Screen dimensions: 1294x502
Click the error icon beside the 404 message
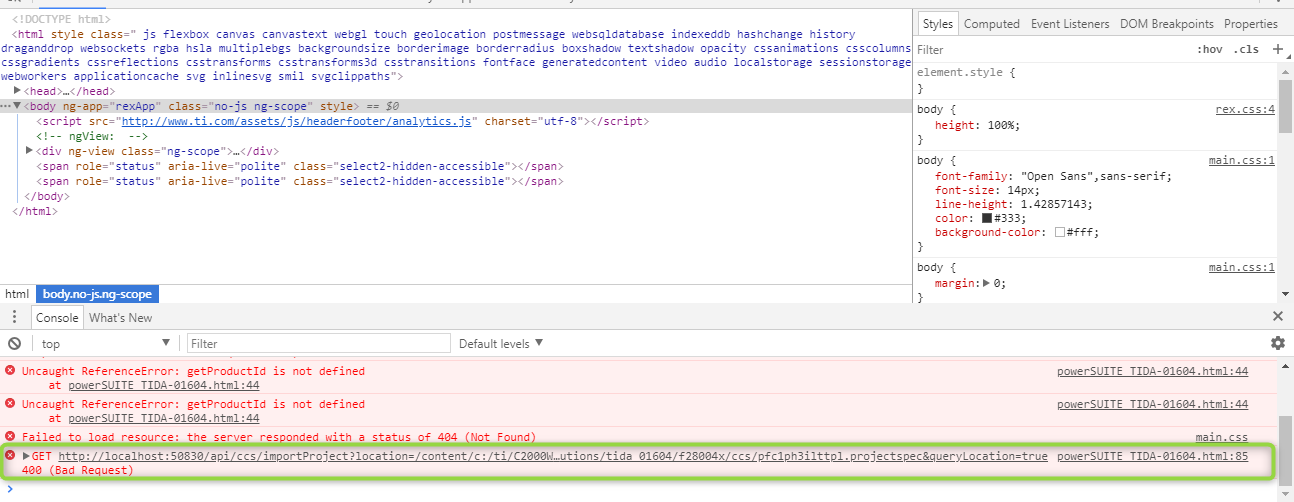tap(10, 437)
